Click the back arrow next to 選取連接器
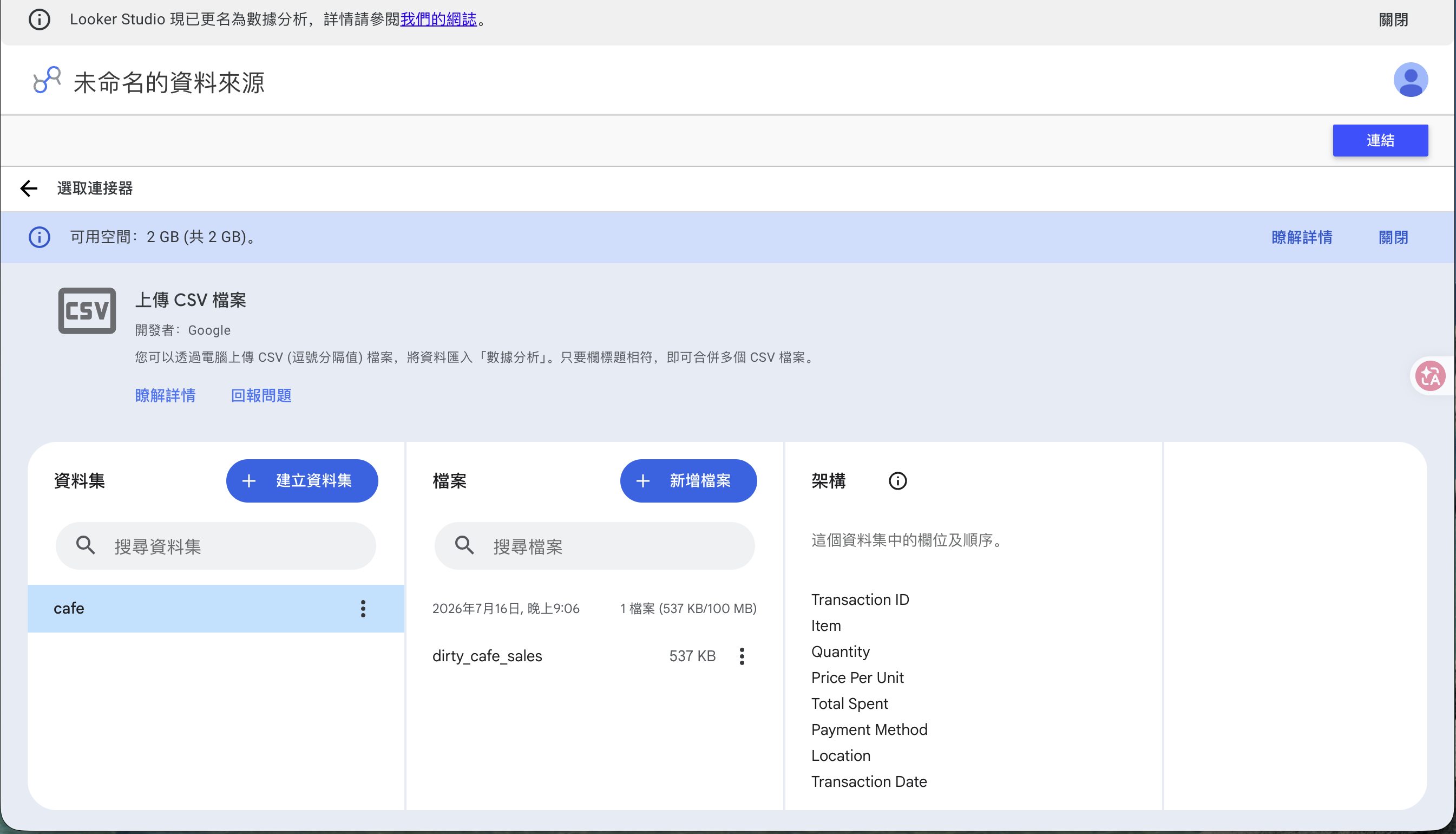 pyautogui.click(x=29, y=188)
